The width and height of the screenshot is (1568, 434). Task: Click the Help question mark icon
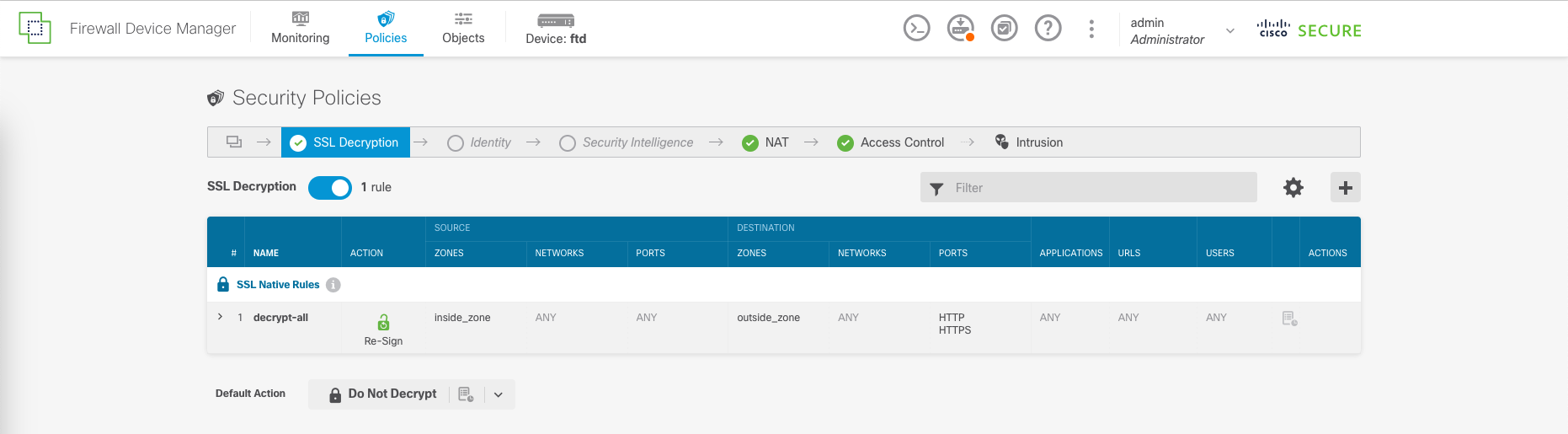[1048, 29]
